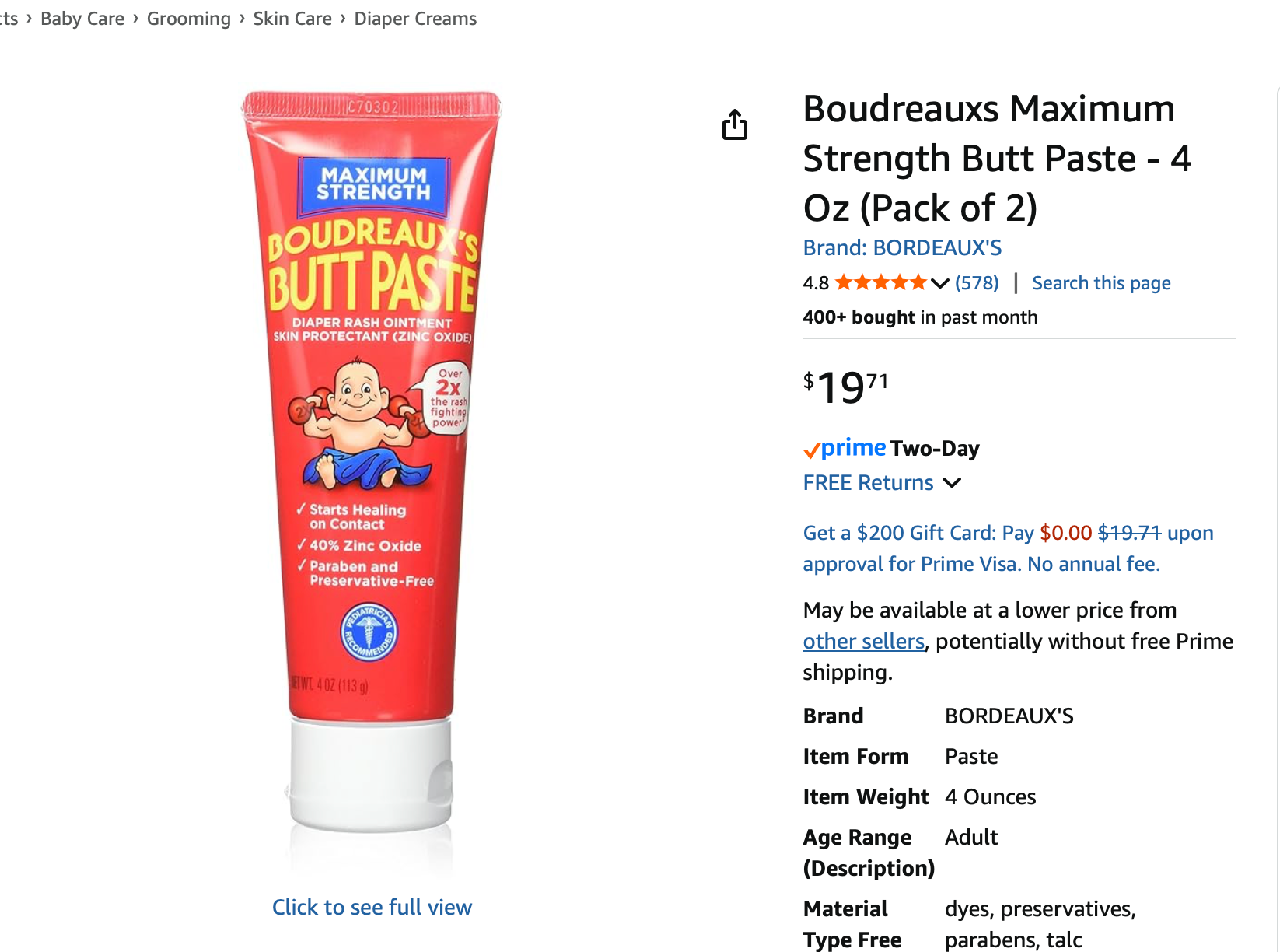
Task: Click the share icon beside the product image
Action: point(734,124)
